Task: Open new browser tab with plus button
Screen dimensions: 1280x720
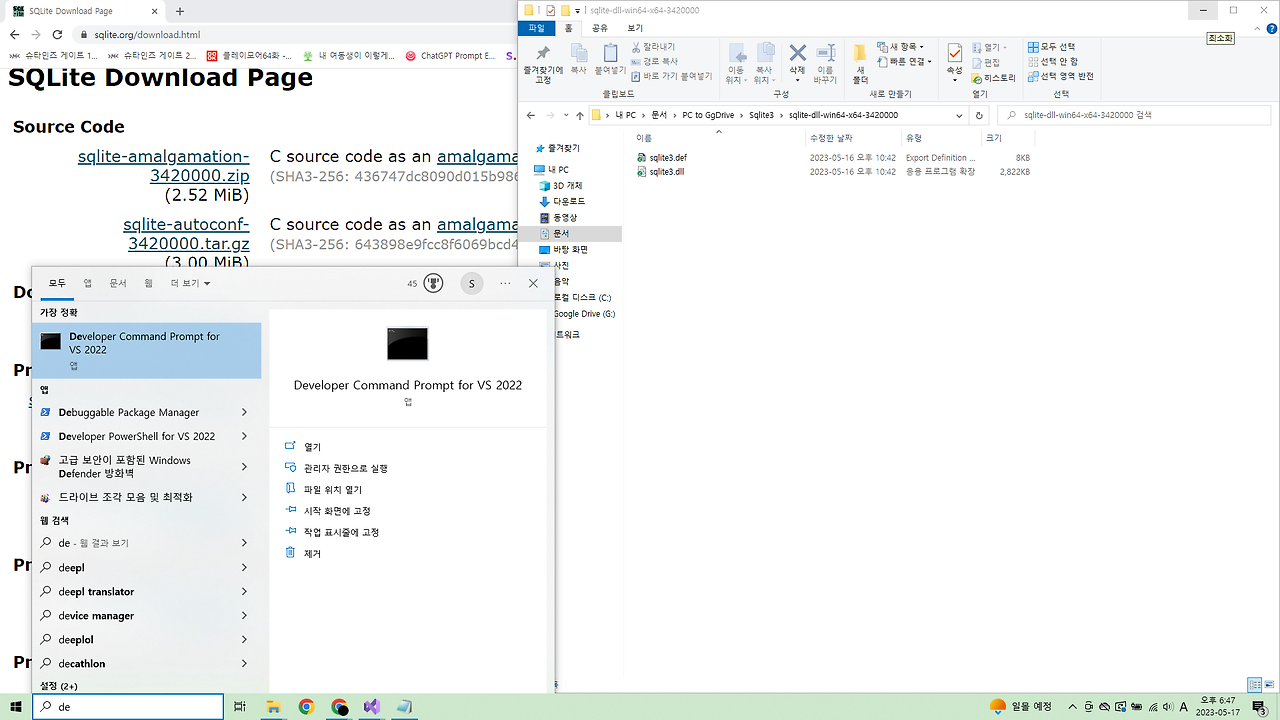Action: pyautogui.click(x=180, y=11)
